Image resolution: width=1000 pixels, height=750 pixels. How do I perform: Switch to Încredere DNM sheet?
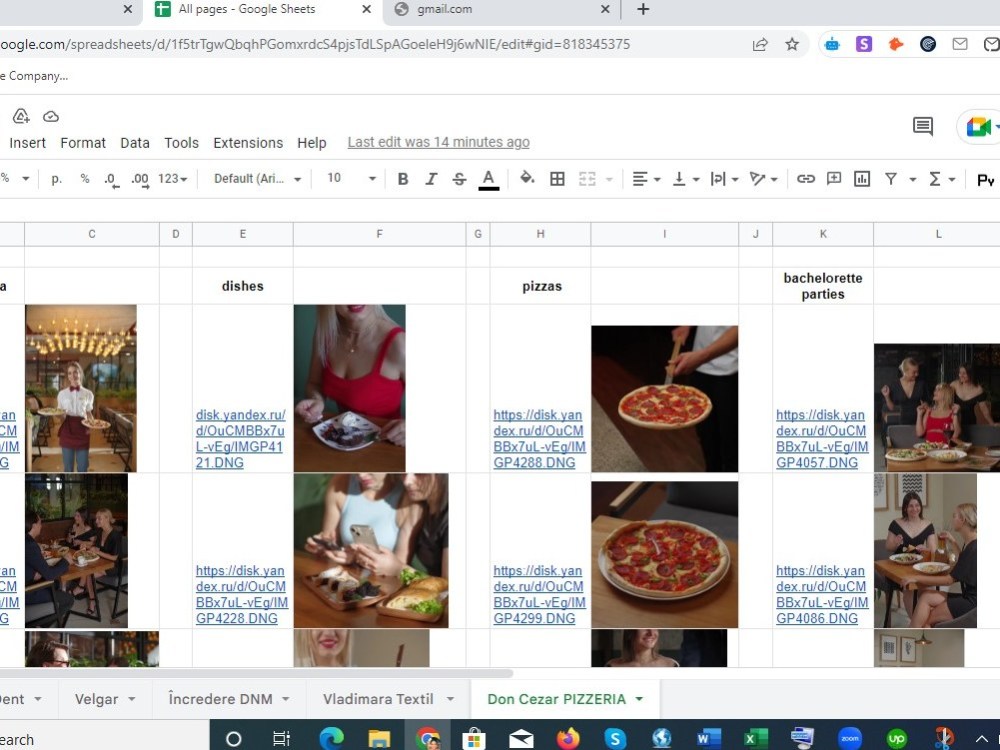coord(220,700)
